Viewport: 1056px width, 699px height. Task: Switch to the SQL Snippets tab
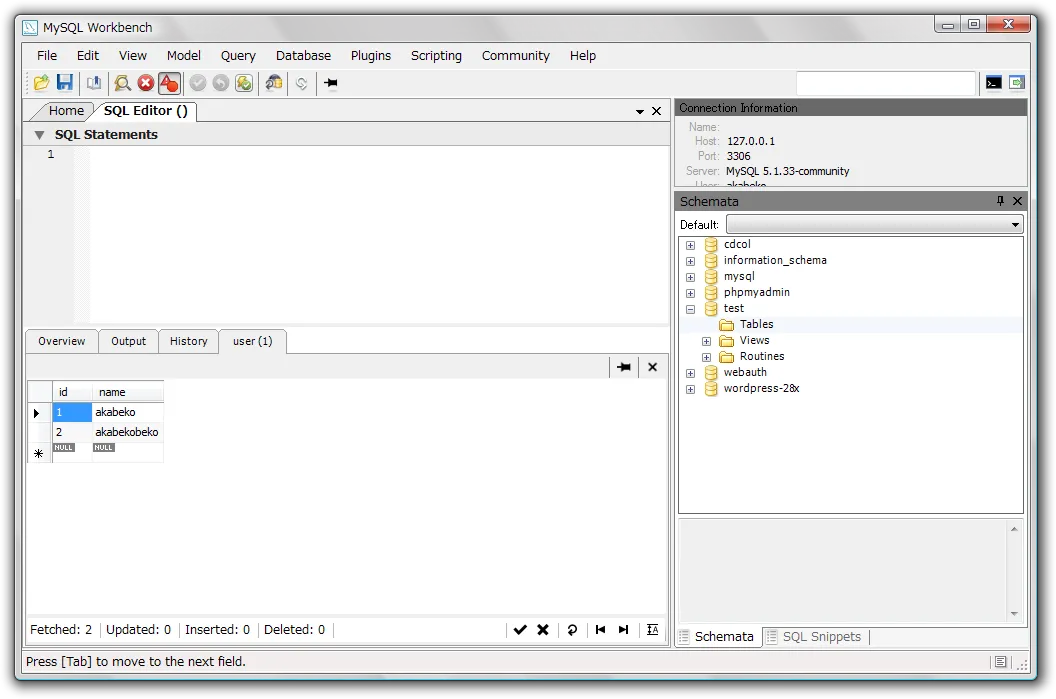[820, 637]
